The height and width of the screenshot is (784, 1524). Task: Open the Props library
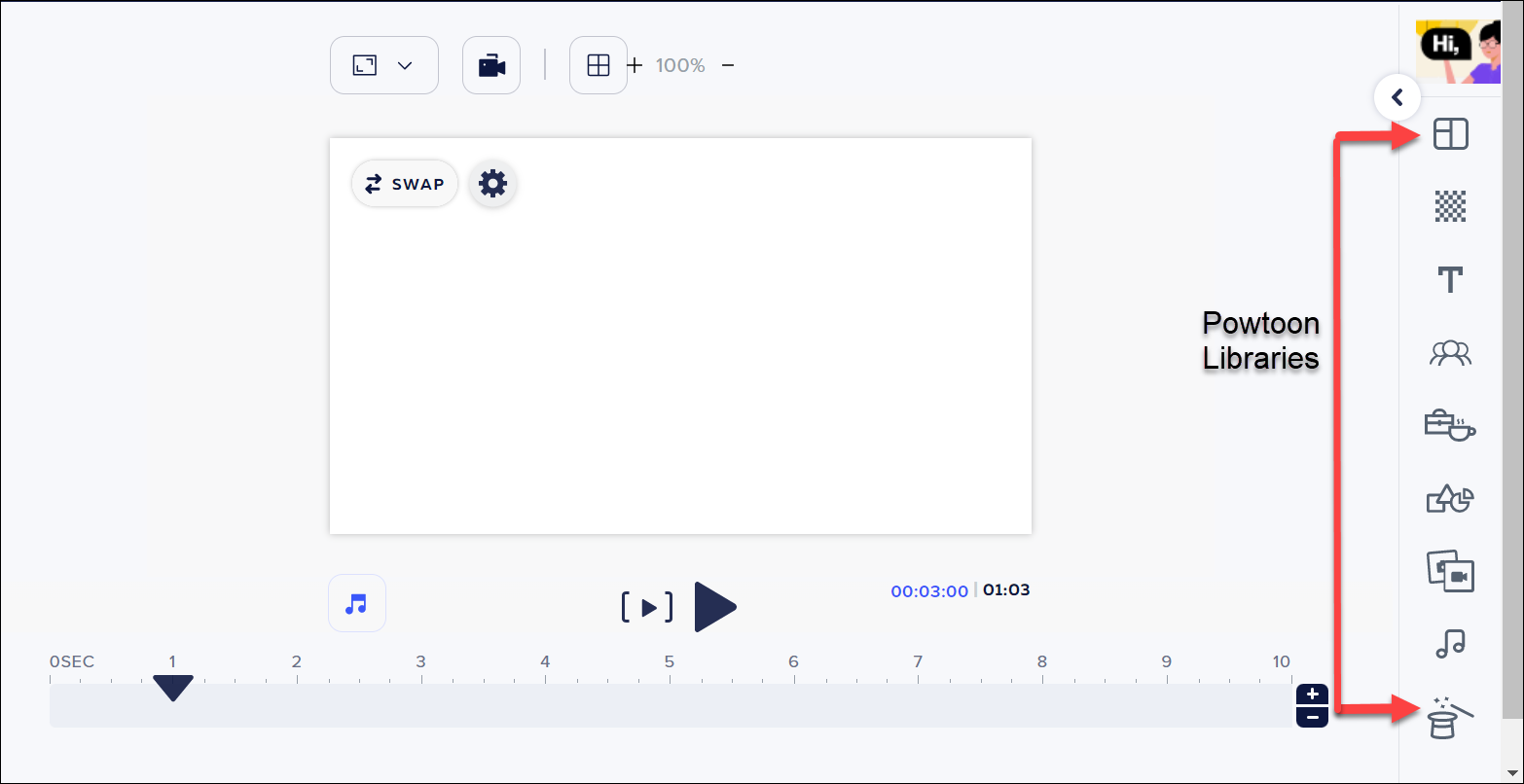1450,426
